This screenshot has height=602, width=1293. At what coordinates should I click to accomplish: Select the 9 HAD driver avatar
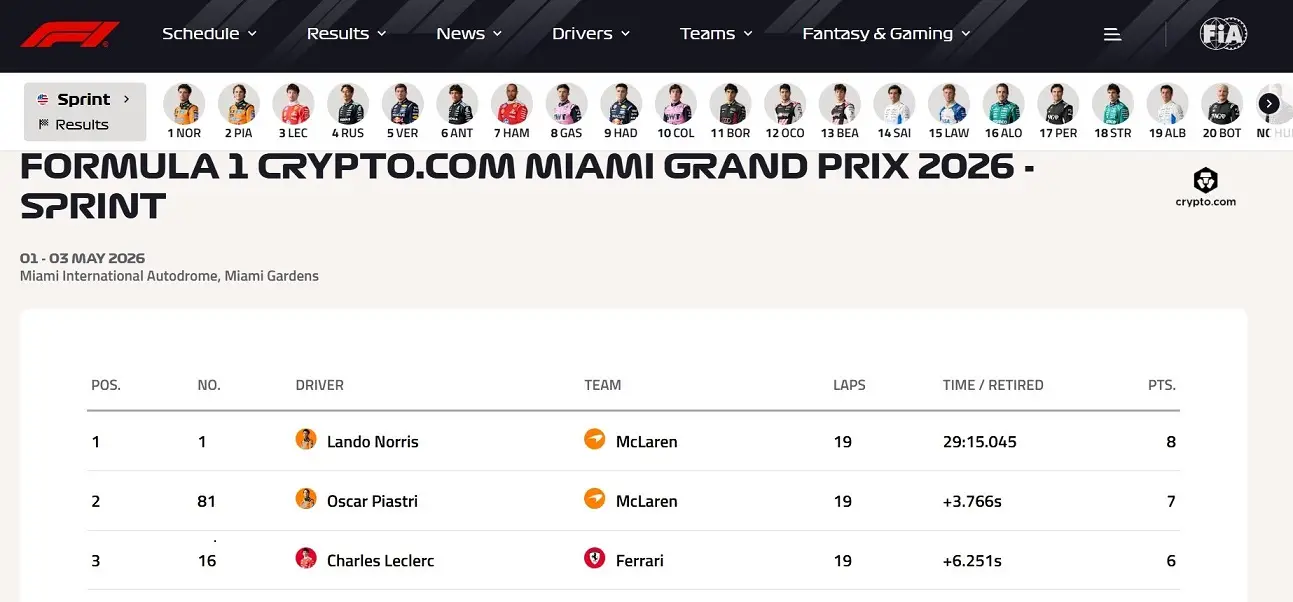click(x=621, y=104)
